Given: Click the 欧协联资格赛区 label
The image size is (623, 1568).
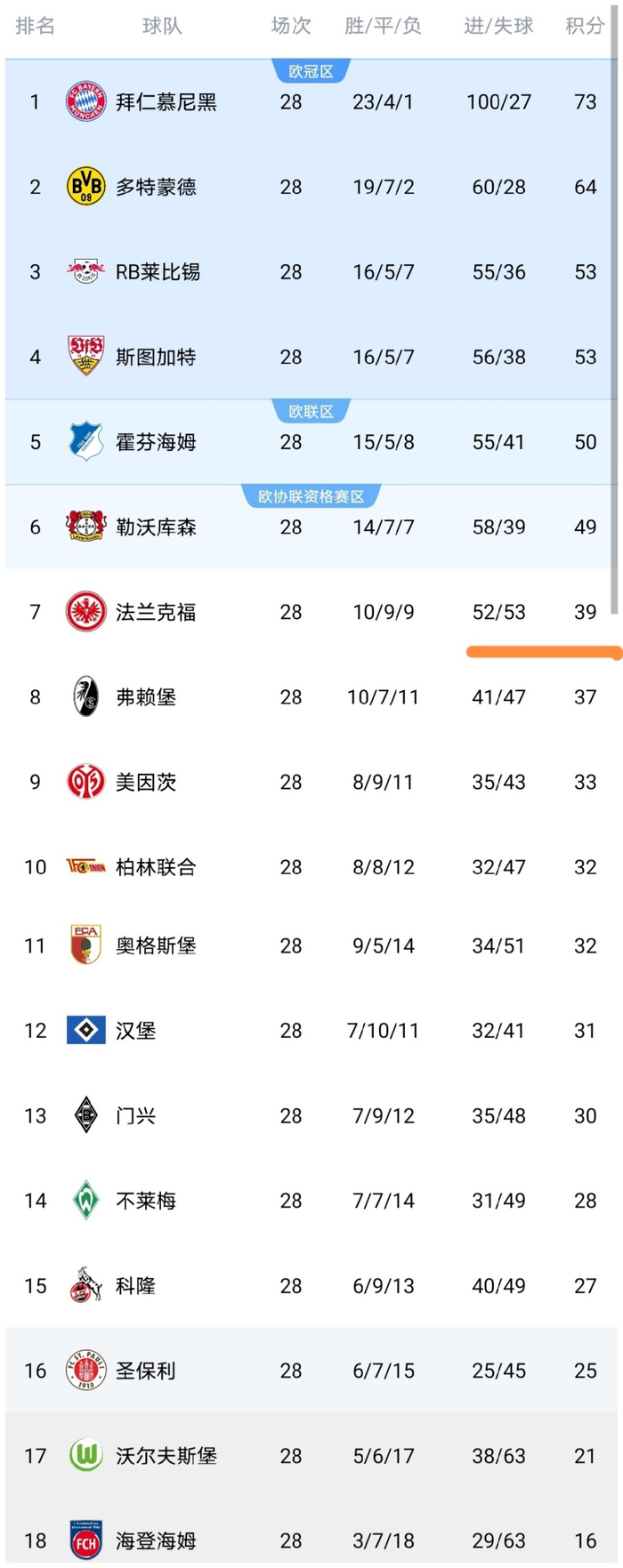Looking at the screenshot, I should [311, 495].
